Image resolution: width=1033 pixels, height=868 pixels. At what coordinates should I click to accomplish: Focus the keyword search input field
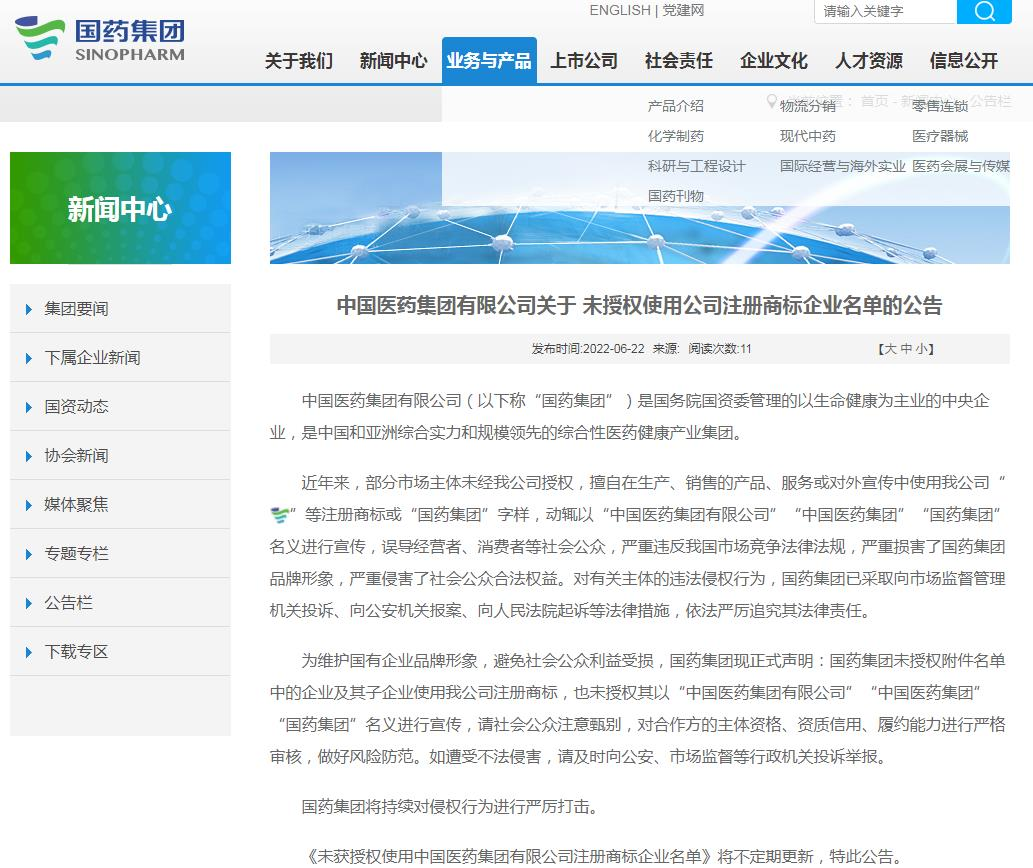tap(885, 11)
